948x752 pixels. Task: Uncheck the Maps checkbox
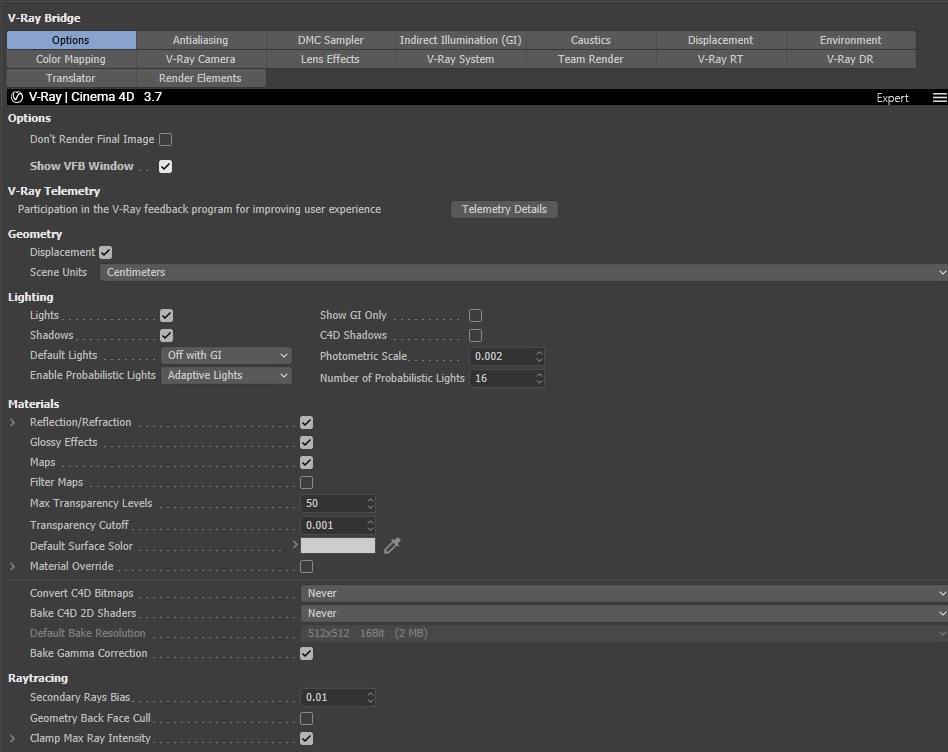(x=307, y=462)
